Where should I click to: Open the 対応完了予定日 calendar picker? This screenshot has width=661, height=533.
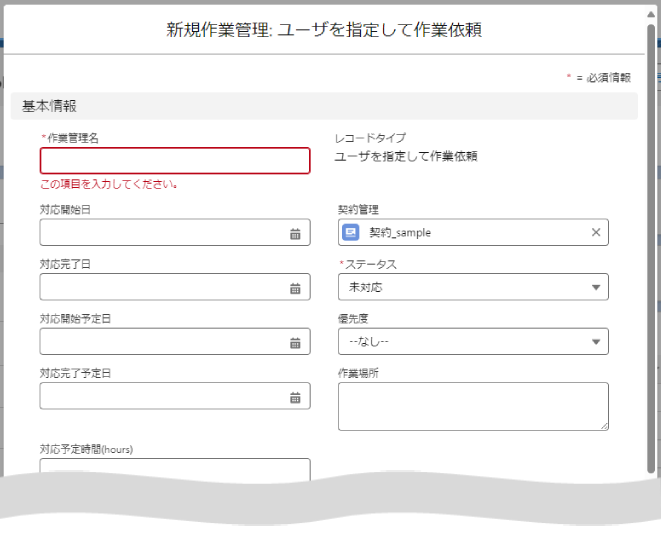pos(295,397)
